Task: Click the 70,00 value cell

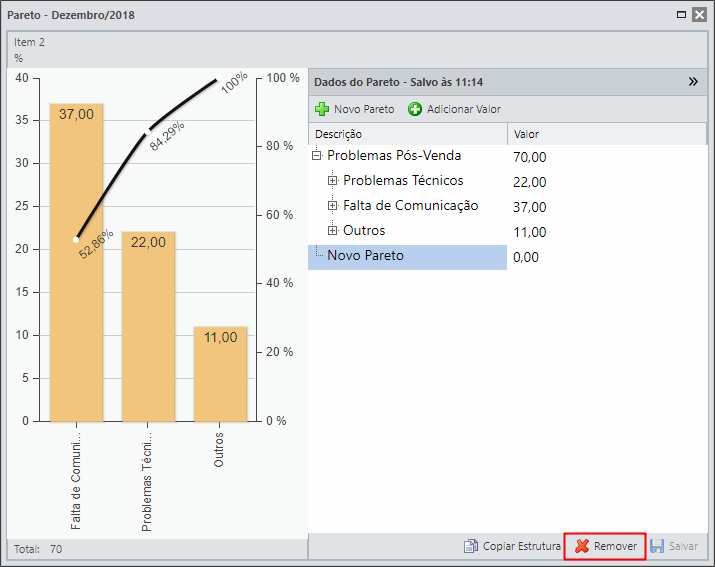Action: coord(530,157)
